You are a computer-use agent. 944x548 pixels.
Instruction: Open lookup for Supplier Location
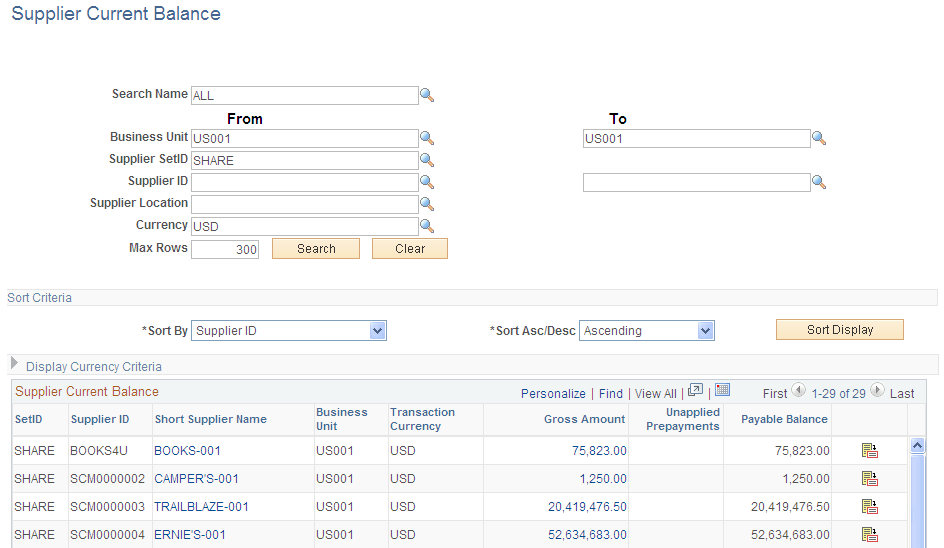tap(427, 204)
